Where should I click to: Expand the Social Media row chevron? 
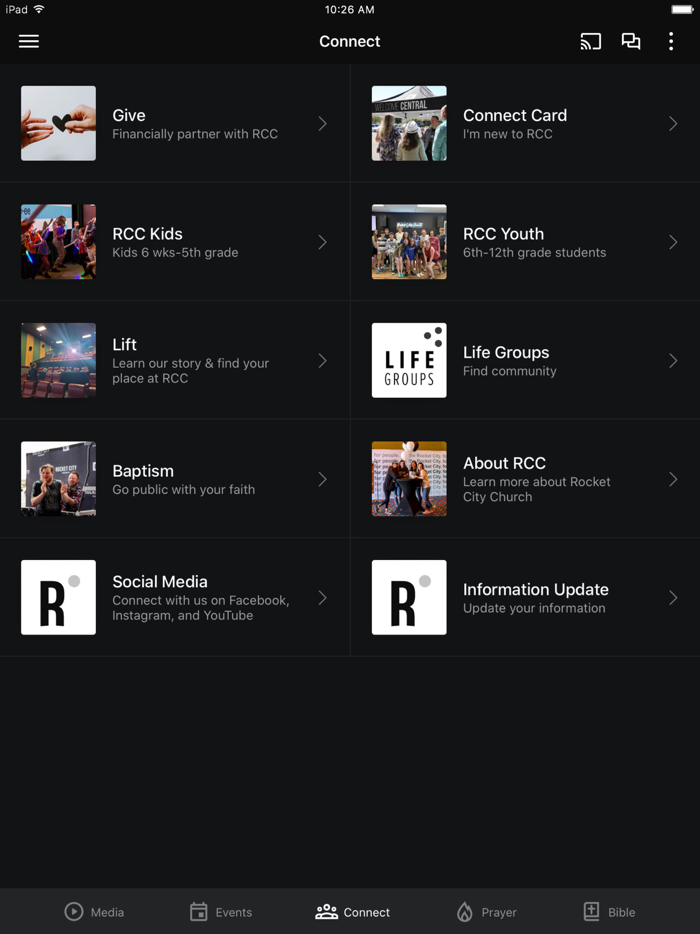tap(322, 597)
